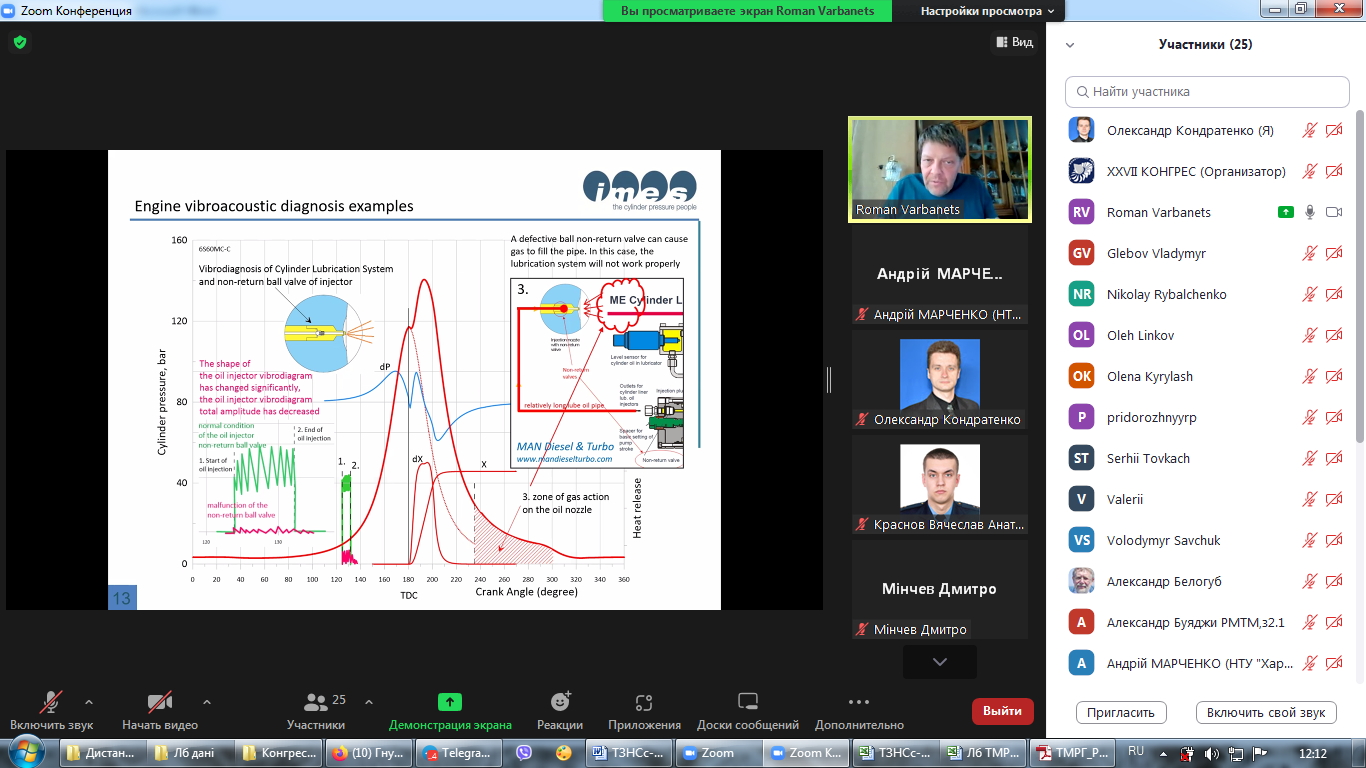The image size is (1366, 768).
Task: Open Настройки просмотра dropdown
Action: coord(987,11)
